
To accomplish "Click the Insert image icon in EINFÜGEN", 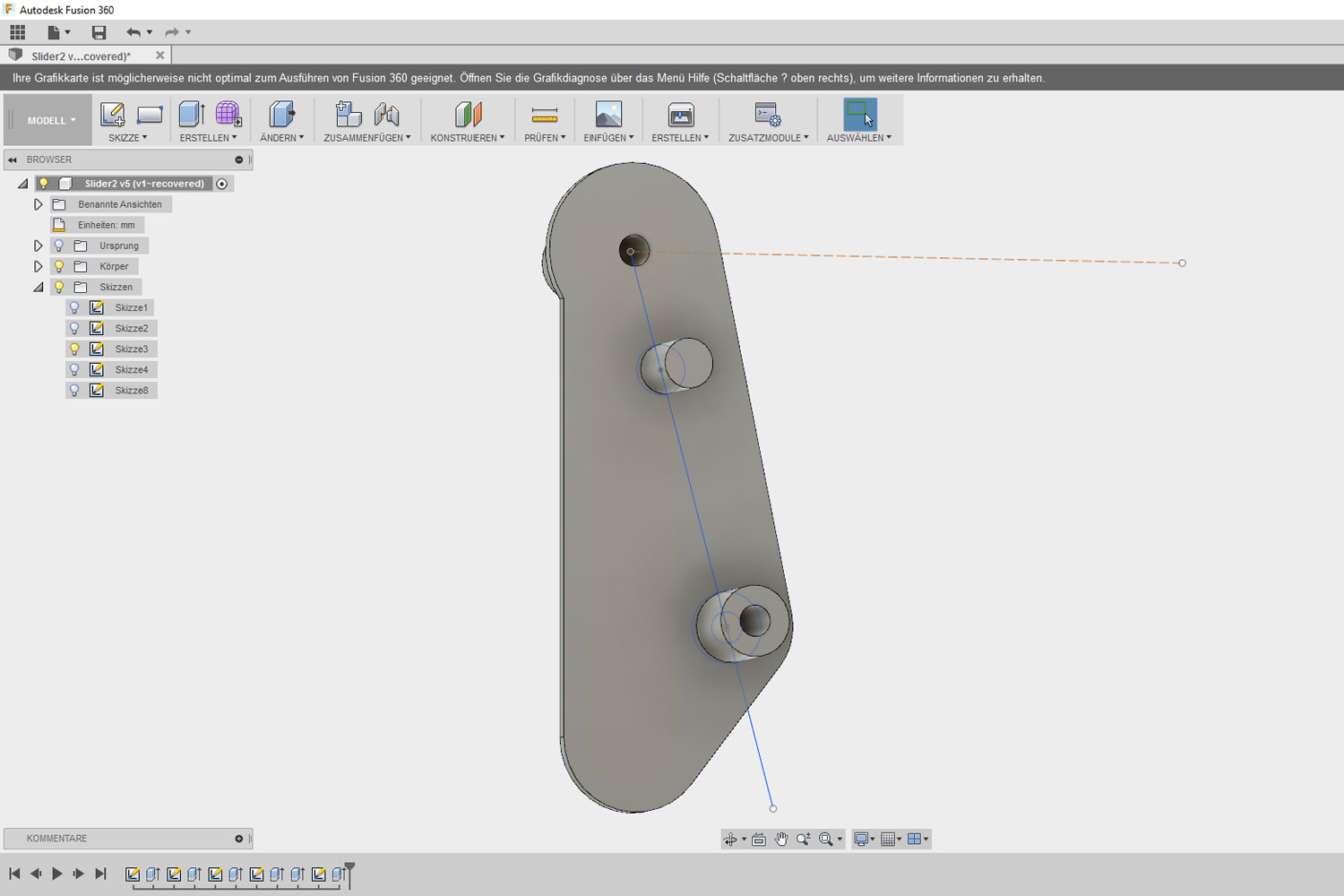I will 608,115.
